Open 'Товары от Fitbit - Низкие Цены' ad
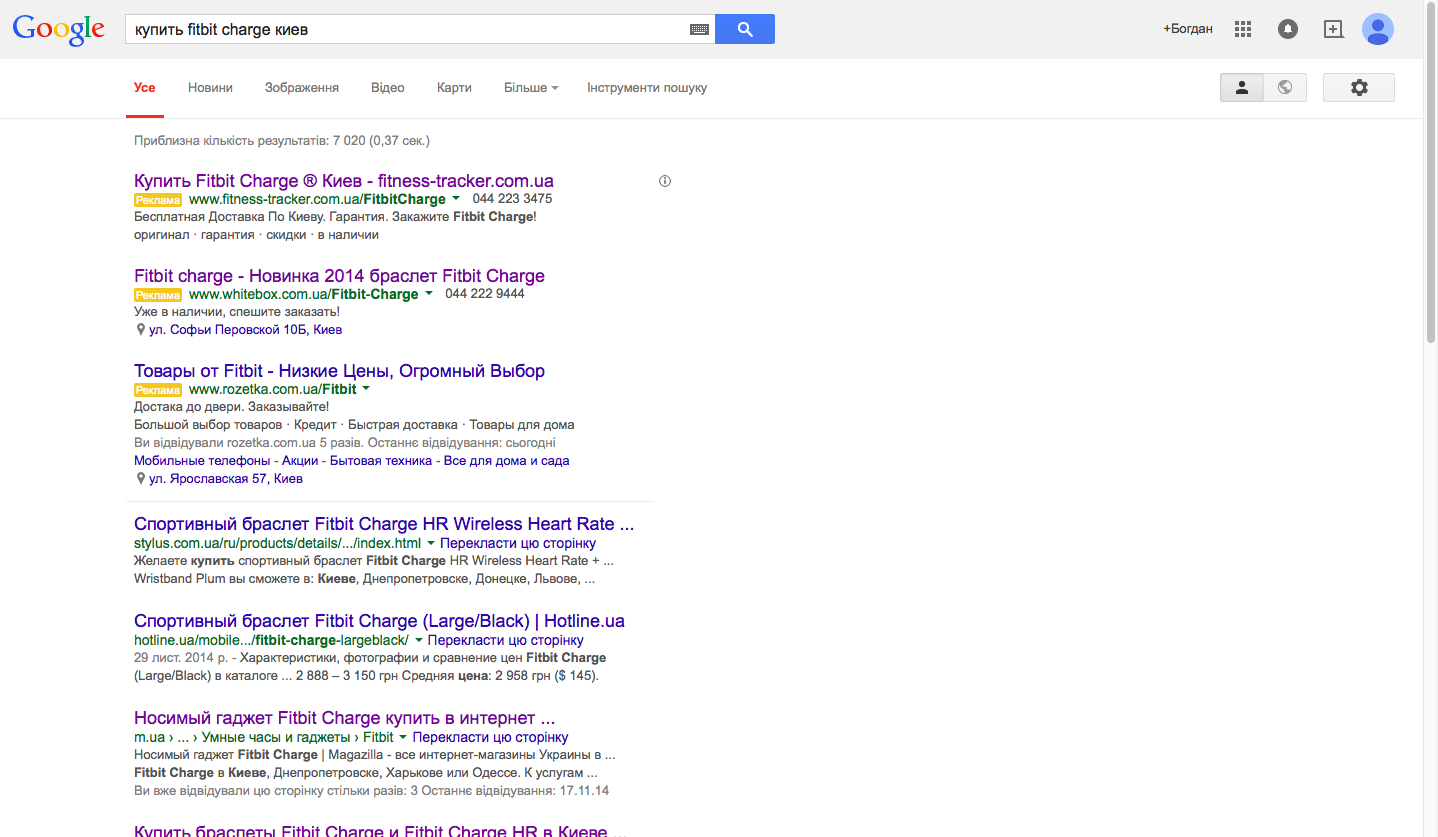 pos(340,371)
